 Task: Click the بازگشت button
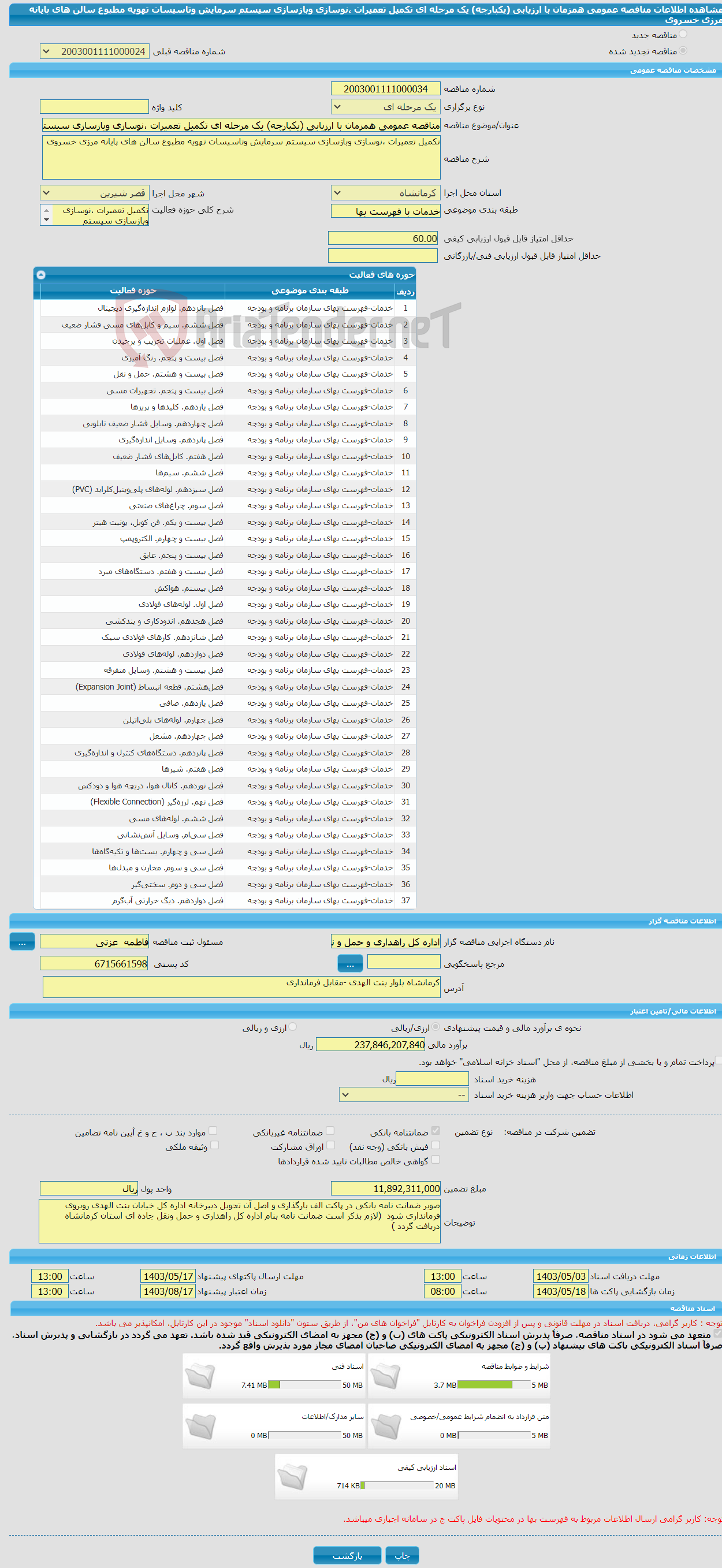347,1555
